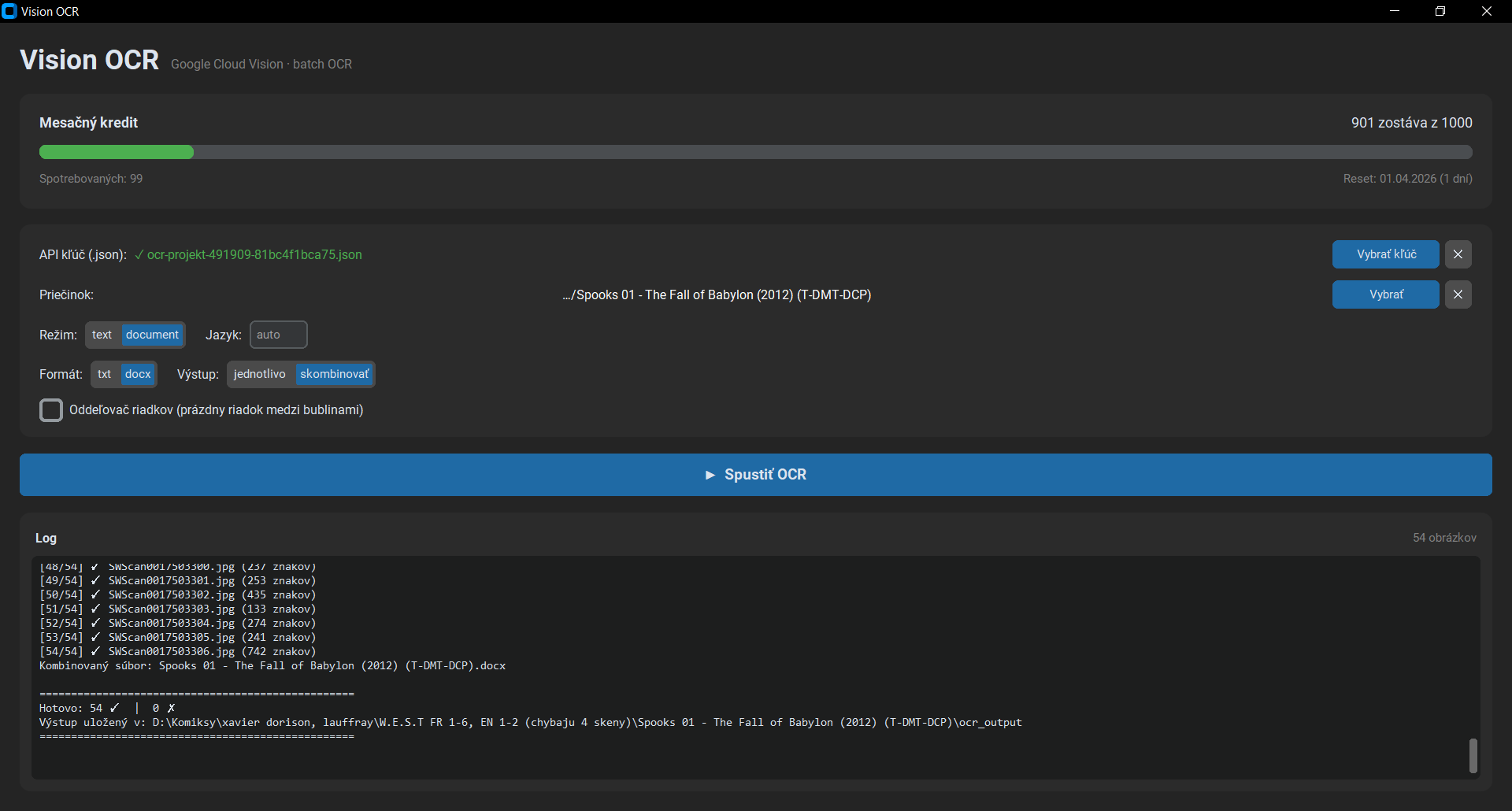Image resolution: width=1512 pixels, height=811 pixels.
Task: Click the '901 zostáva z 1000' credit text
Action: [x=1412, y=123]
